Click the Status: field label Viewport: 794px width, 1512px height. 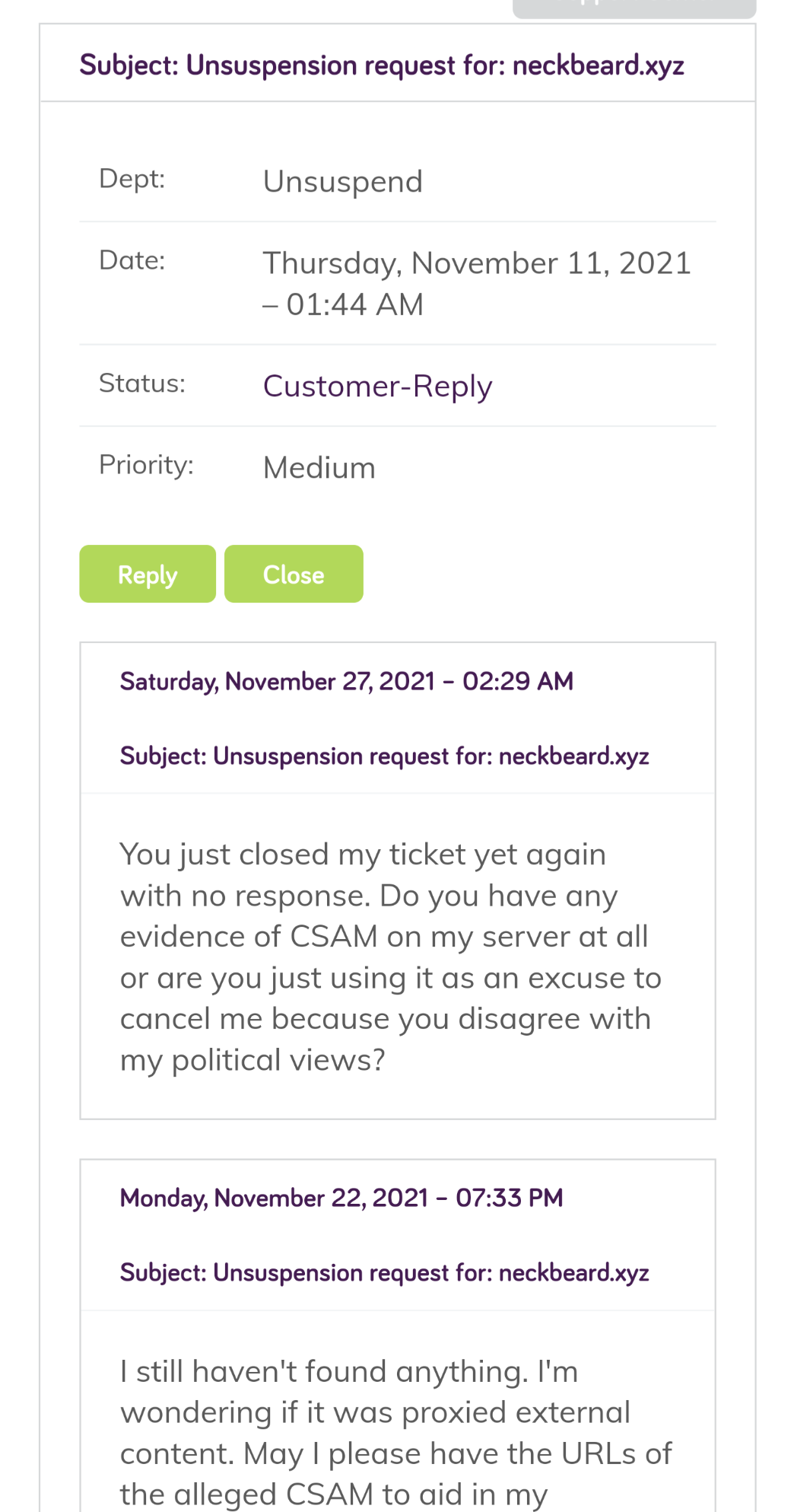141,383
